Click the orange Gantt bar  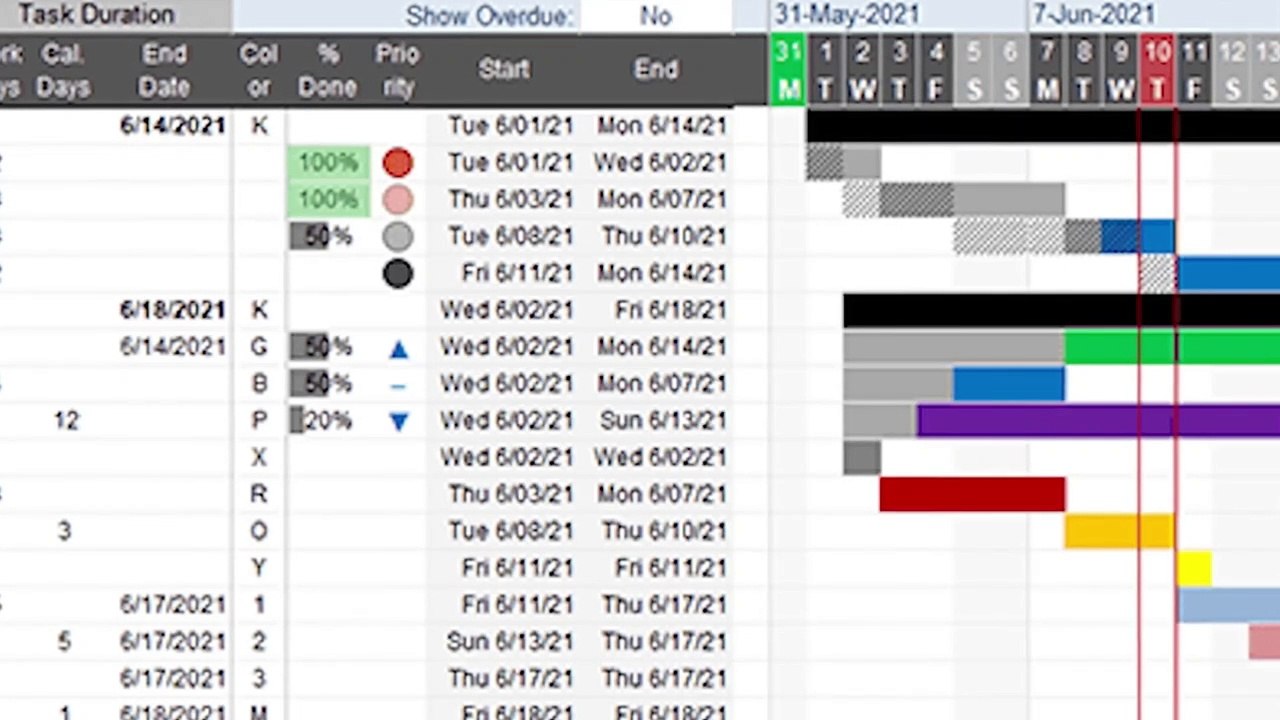[x=1119, y=531]
